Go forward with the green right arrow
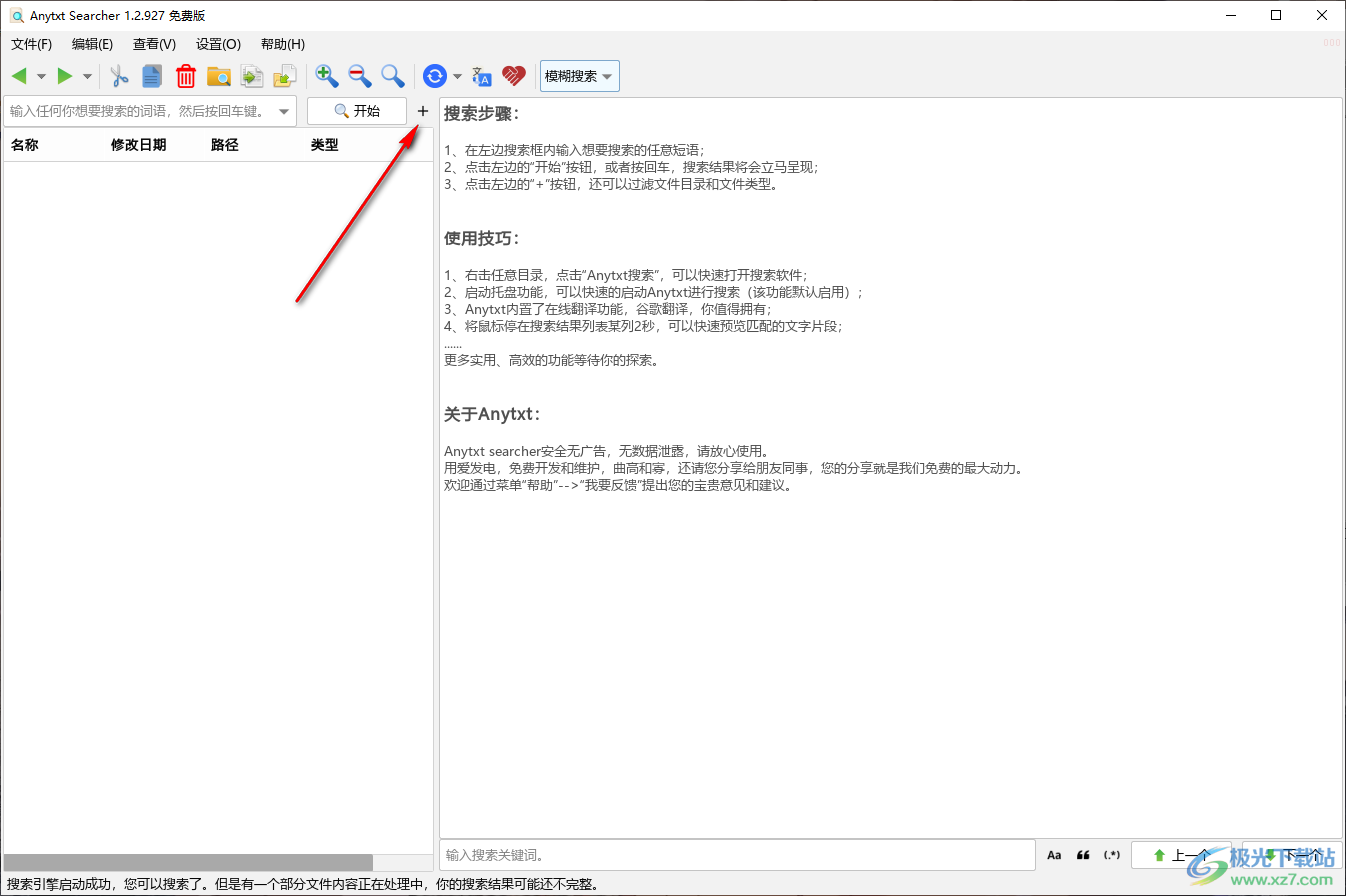 [x=65, y=76]
